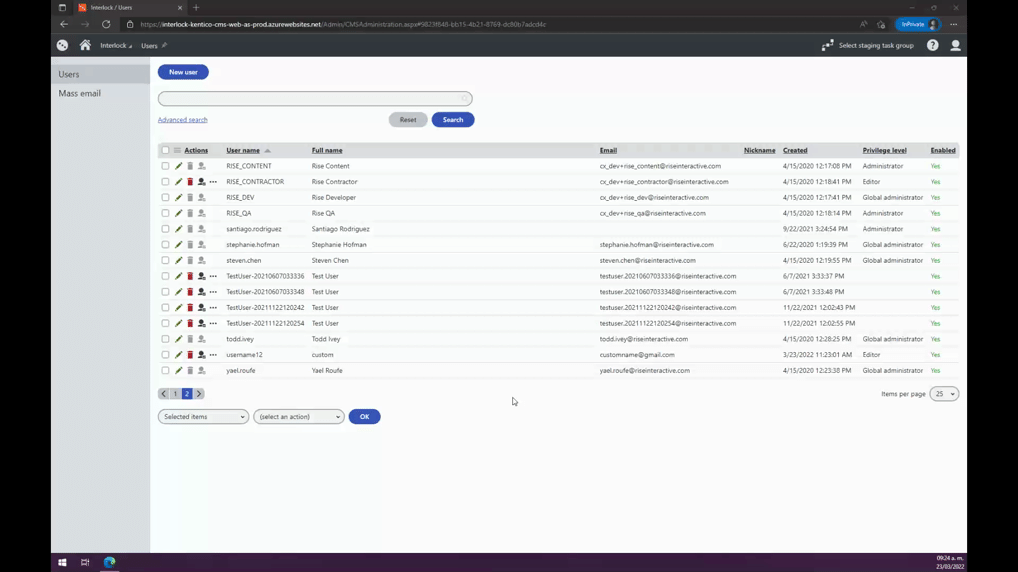1018x572 pixels.
Task: Open the help question mark icon
Action: [932, 45]
